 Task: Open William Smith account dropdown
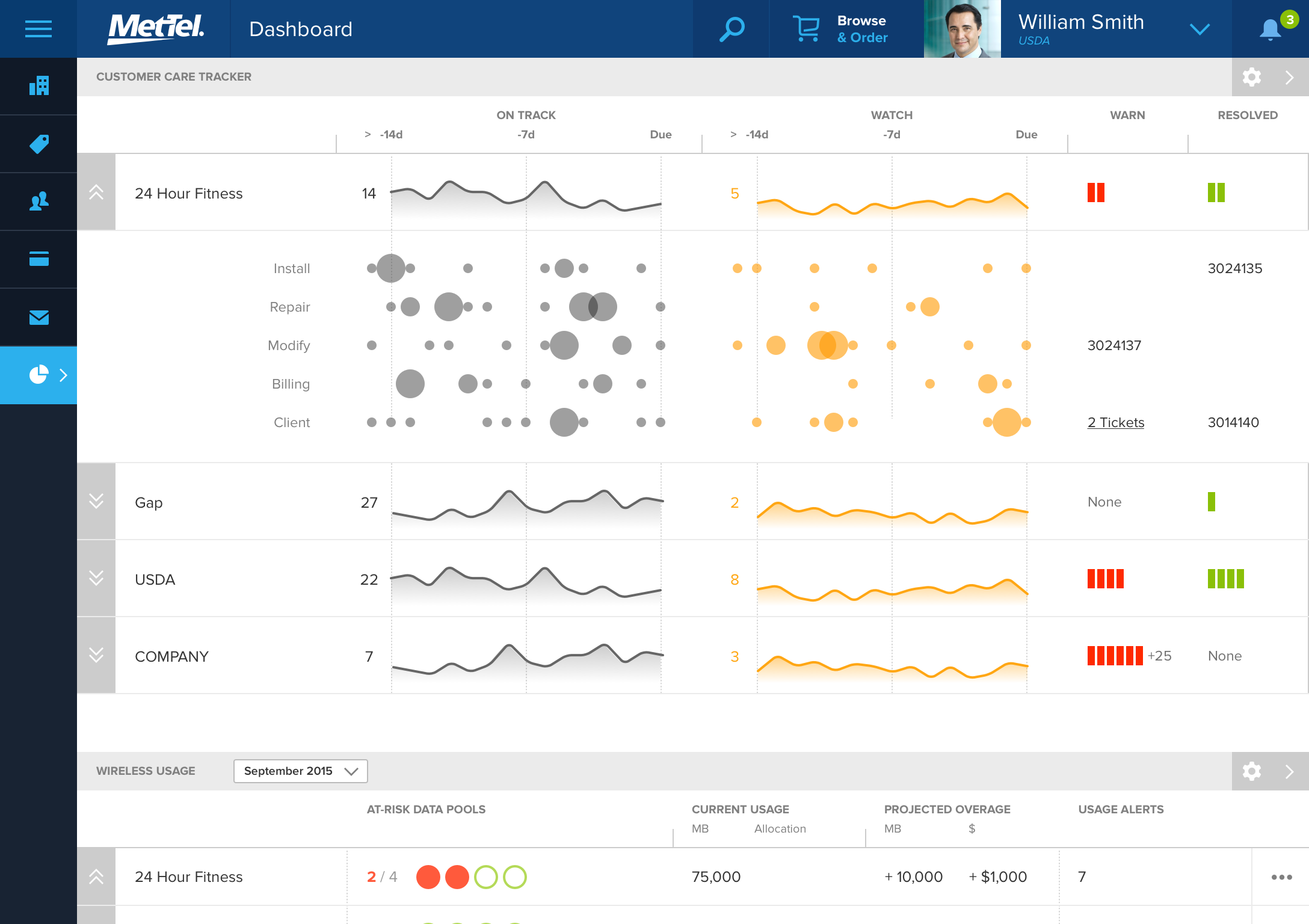point(1200,29)
